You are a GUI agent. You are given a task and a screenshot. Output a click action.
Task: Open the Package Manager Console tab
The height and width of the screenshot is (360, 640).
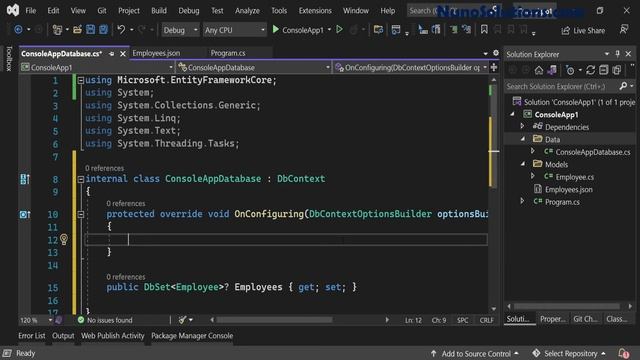pos(192,336)
